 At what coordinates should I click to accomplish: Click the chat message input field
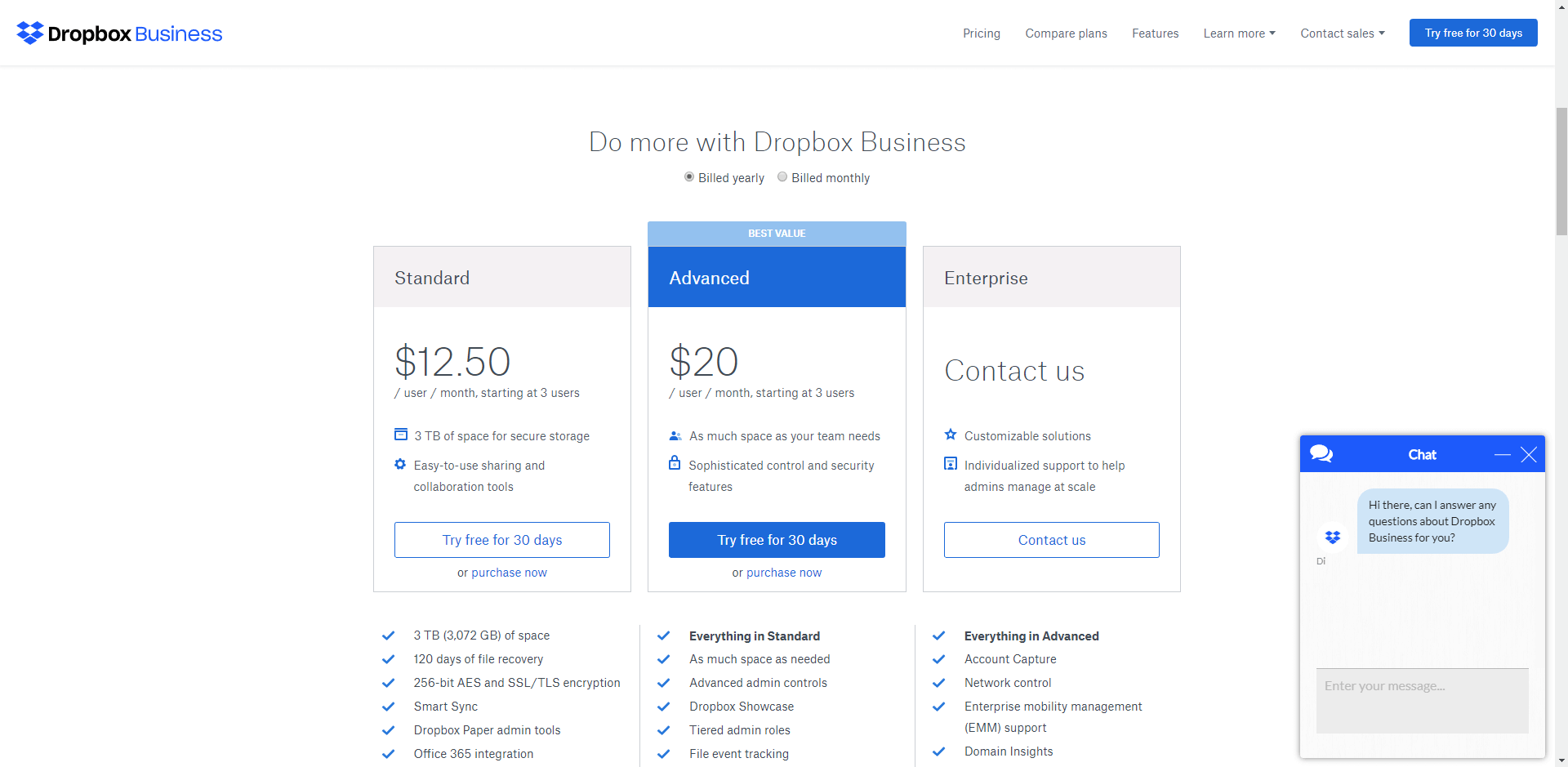[1422, 701]
